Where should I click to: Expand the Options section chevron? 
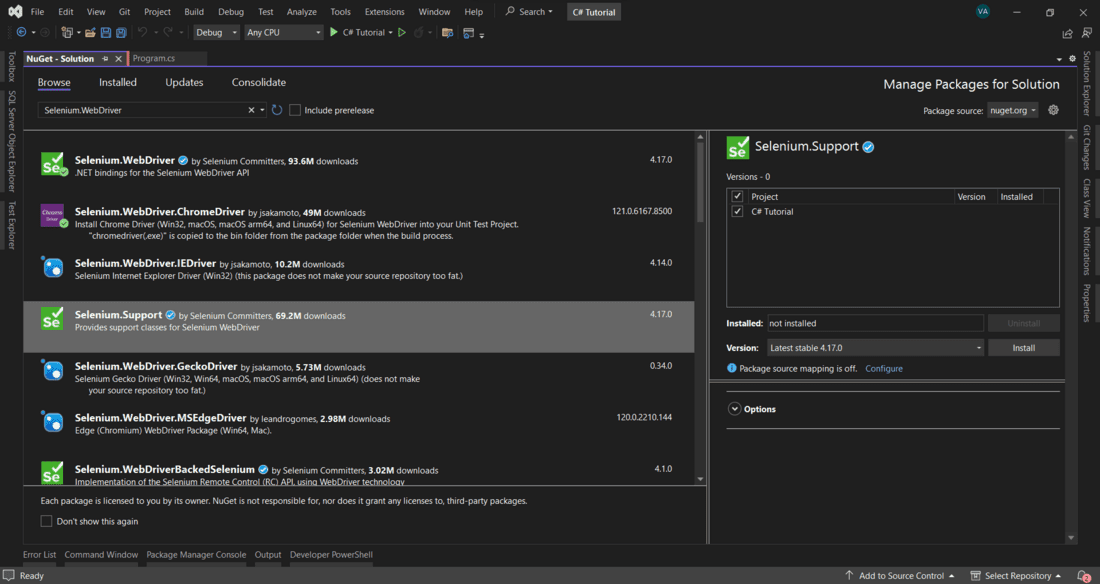tap(735, 409)
